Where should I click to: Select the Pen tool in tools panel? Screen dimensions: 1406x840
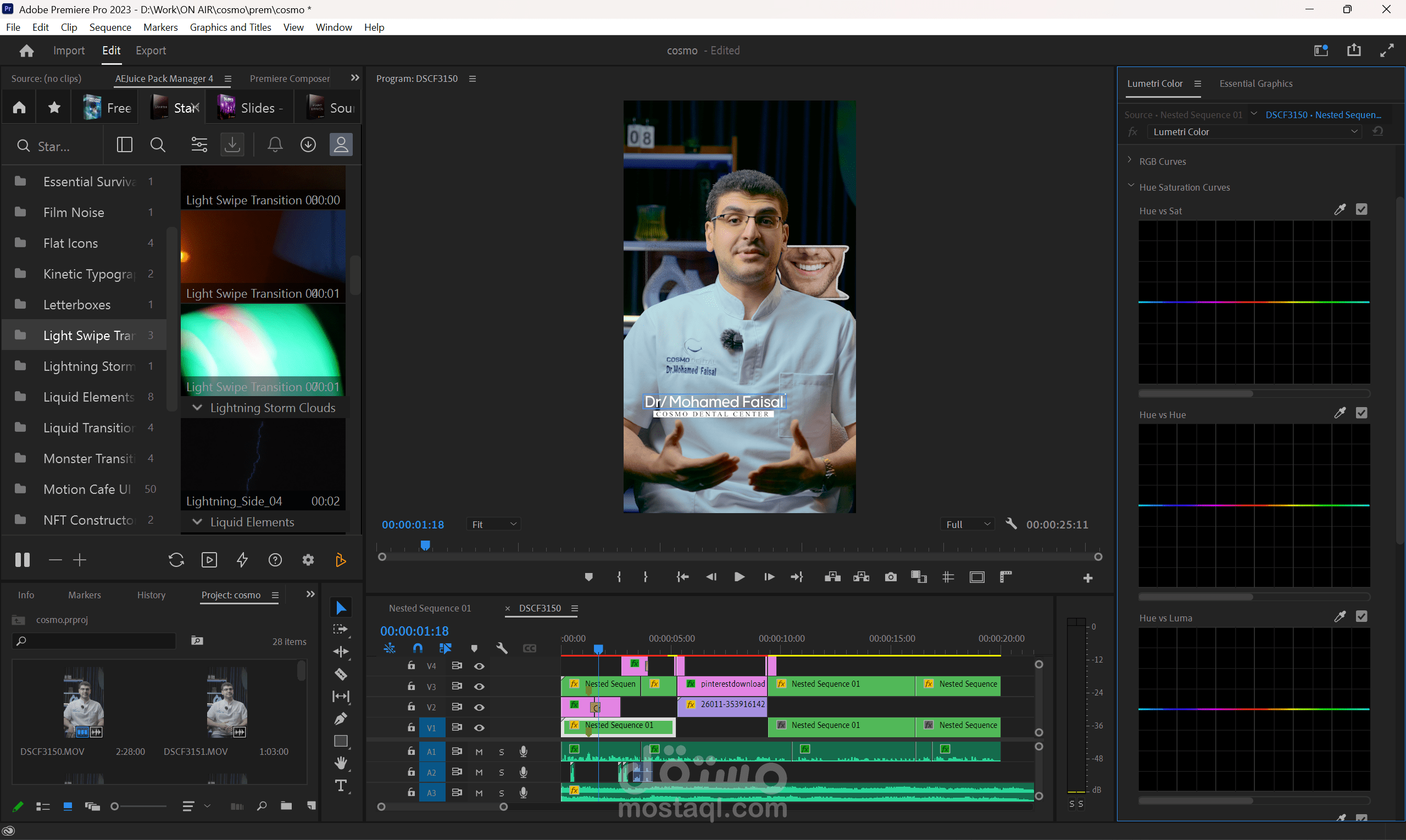341,718
